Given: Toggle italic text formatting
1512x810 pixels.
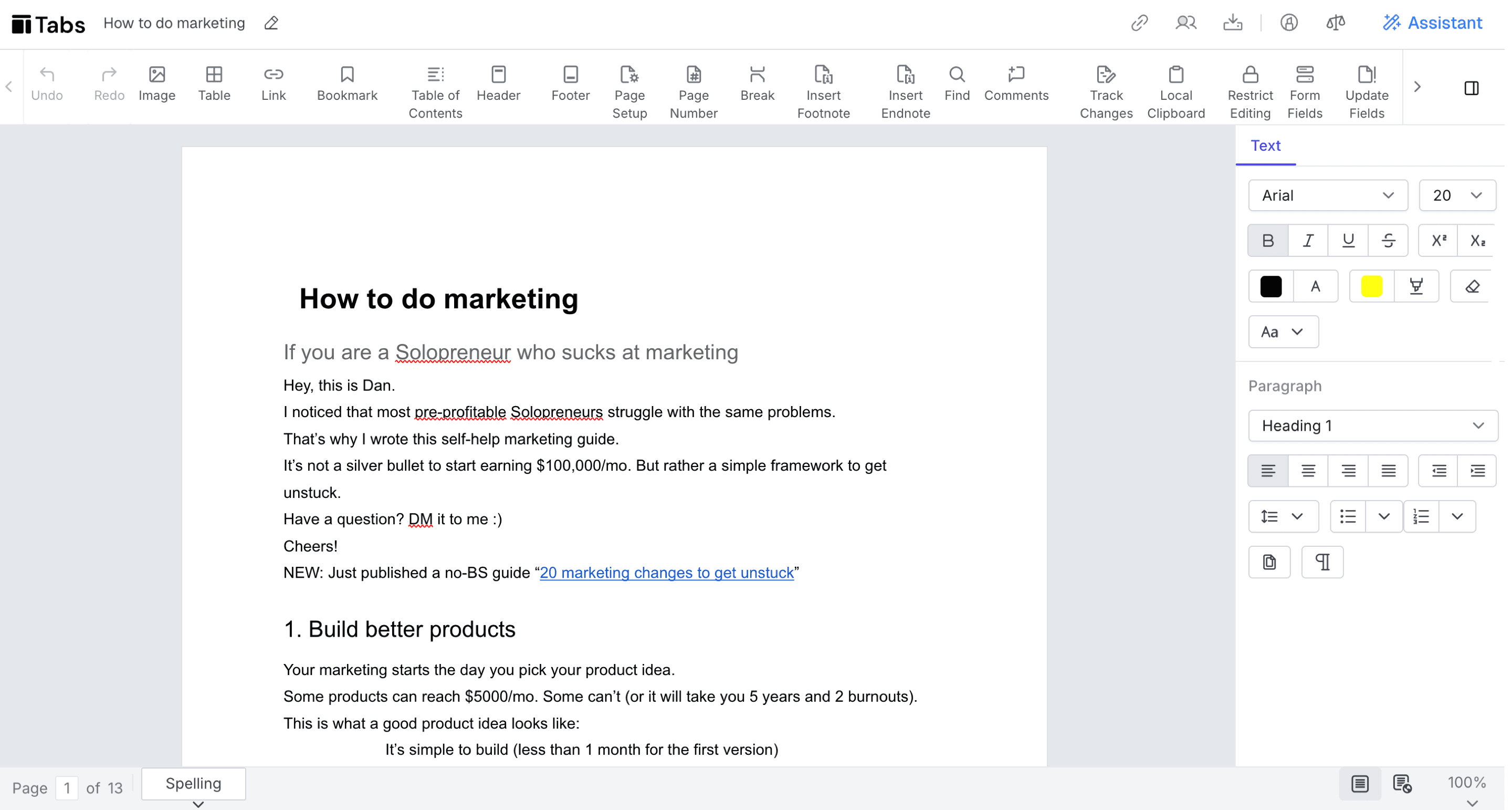Looking at the screenshot, I should point(1308,240).
